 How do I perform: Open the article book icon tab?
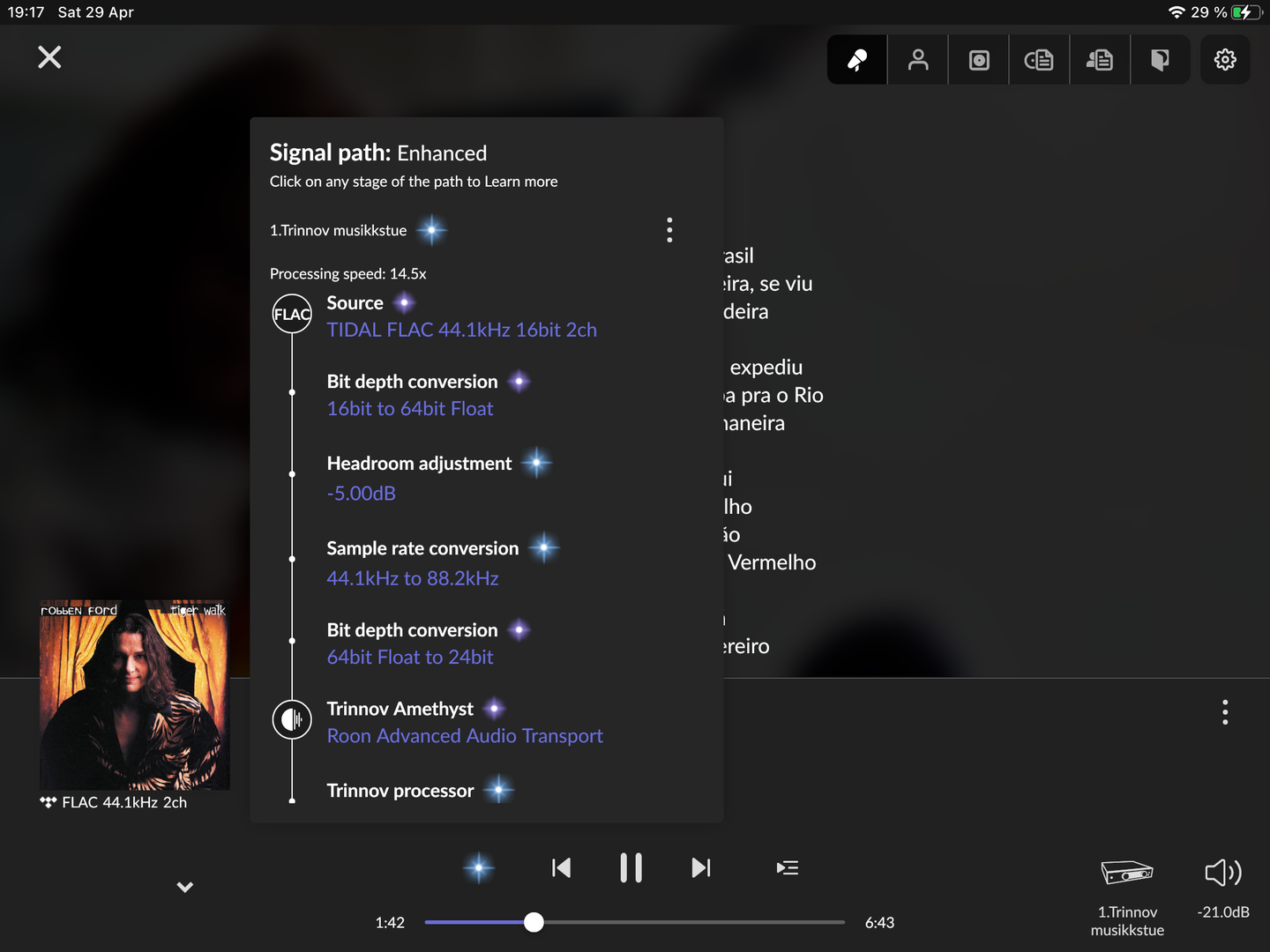pos(1161,60)
